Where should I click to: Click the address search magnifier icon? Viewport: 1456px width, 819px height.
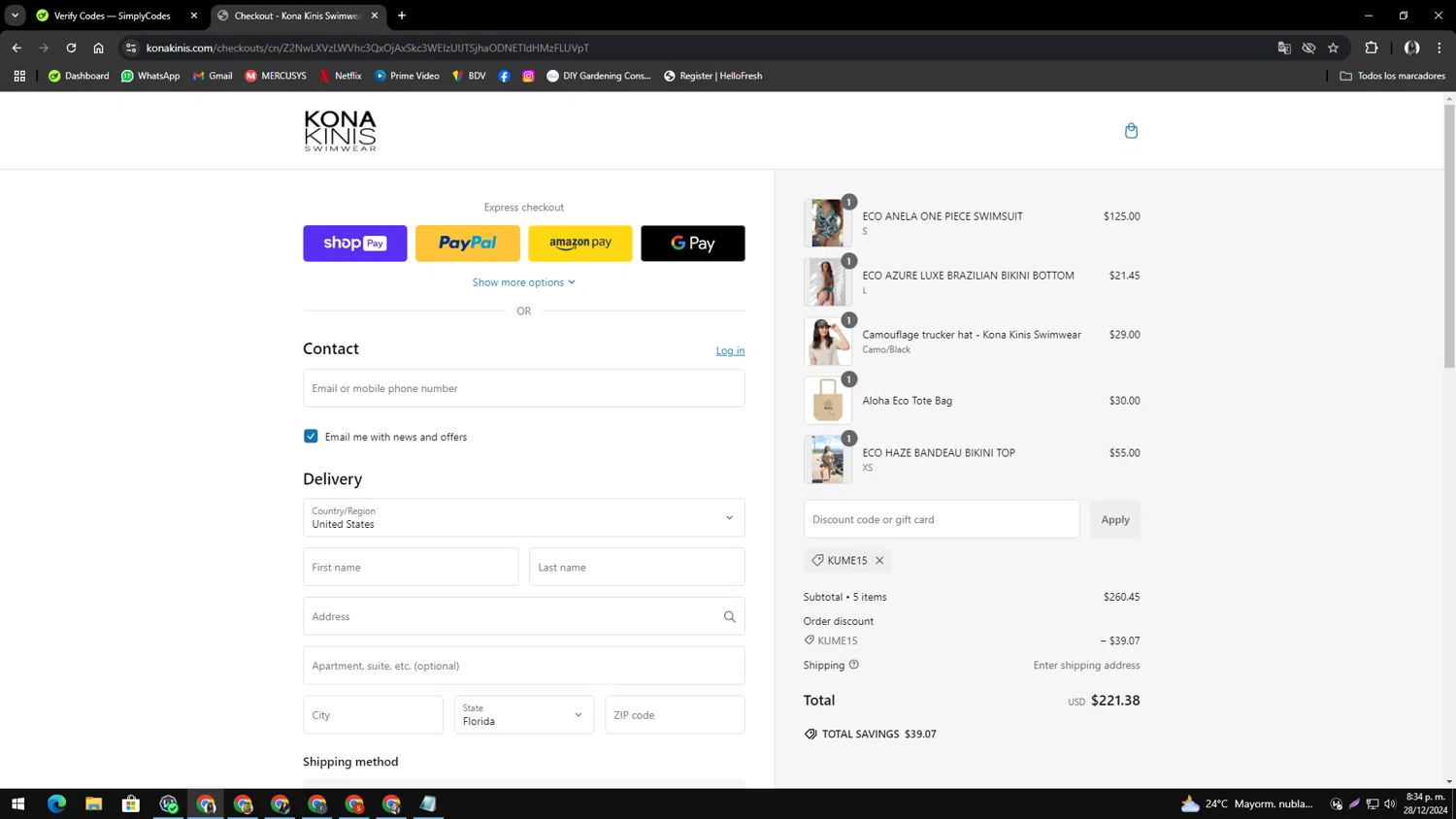pos(729,616)
